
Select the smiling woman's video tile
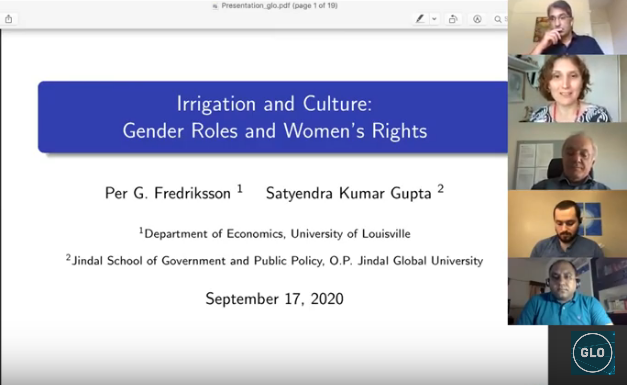pos(567,88)
